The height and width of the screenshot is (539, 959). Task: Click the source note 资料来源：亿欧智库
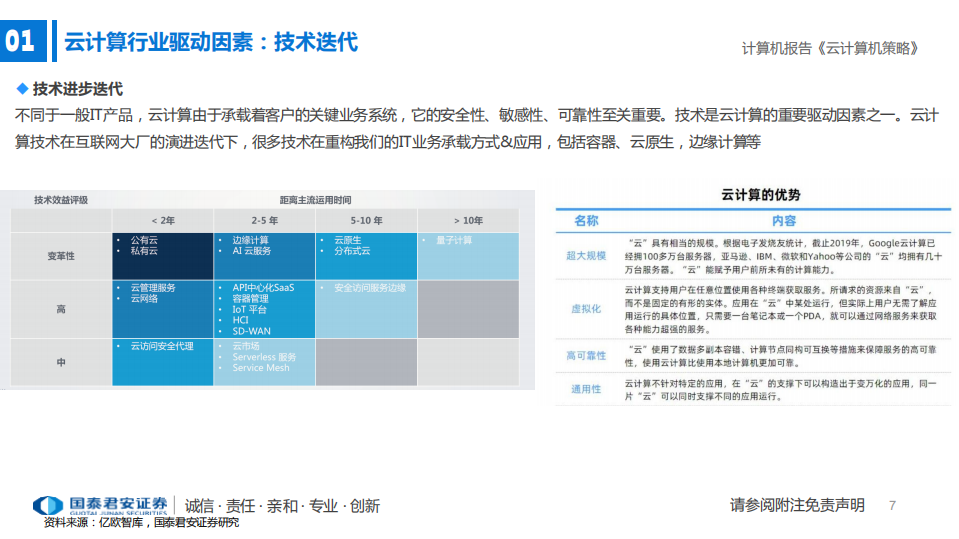pyautogui.click(x=94, y=522)
